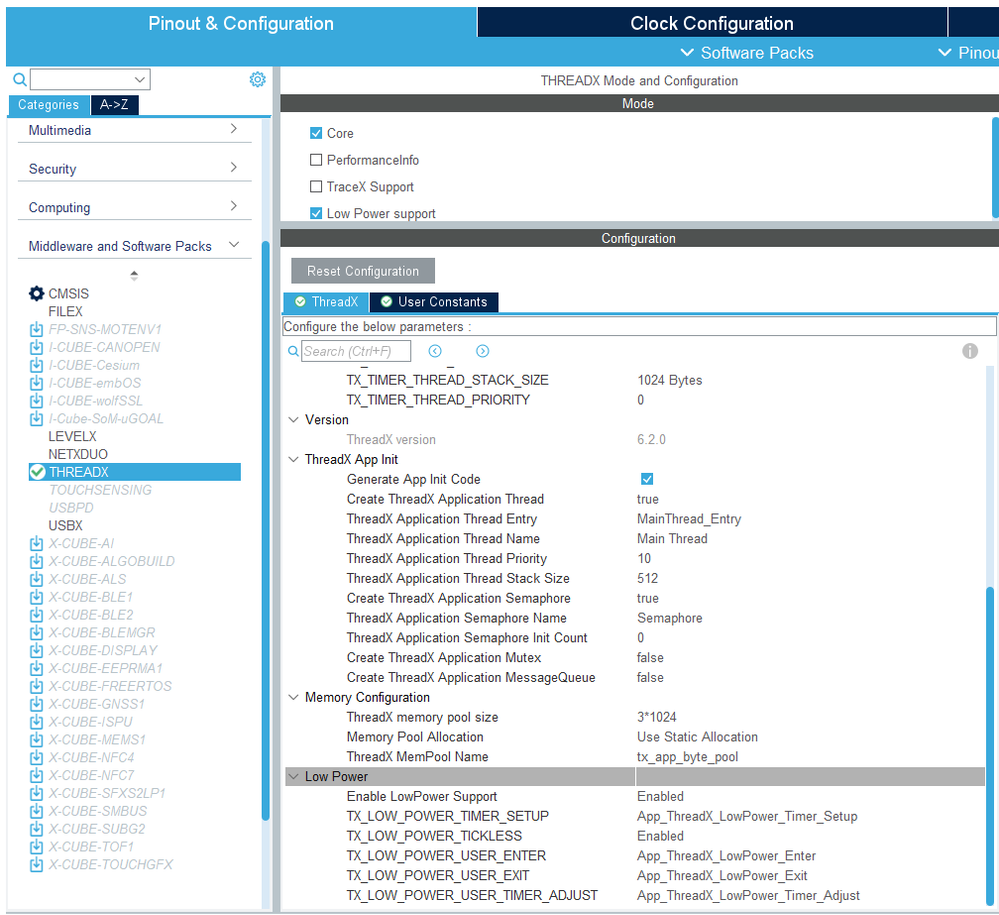Click the parameter search magnifier icon
Viewport: 999px width, 915px height.
[x=293, y=351]
